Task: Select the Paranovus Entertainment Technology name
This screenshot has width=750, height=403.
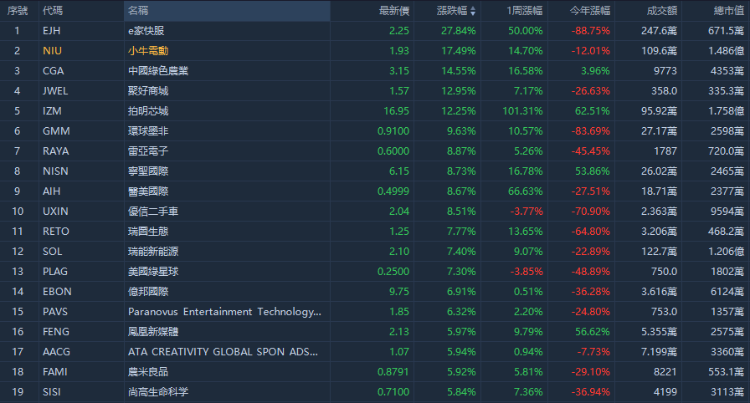Action: coord(225,312)
